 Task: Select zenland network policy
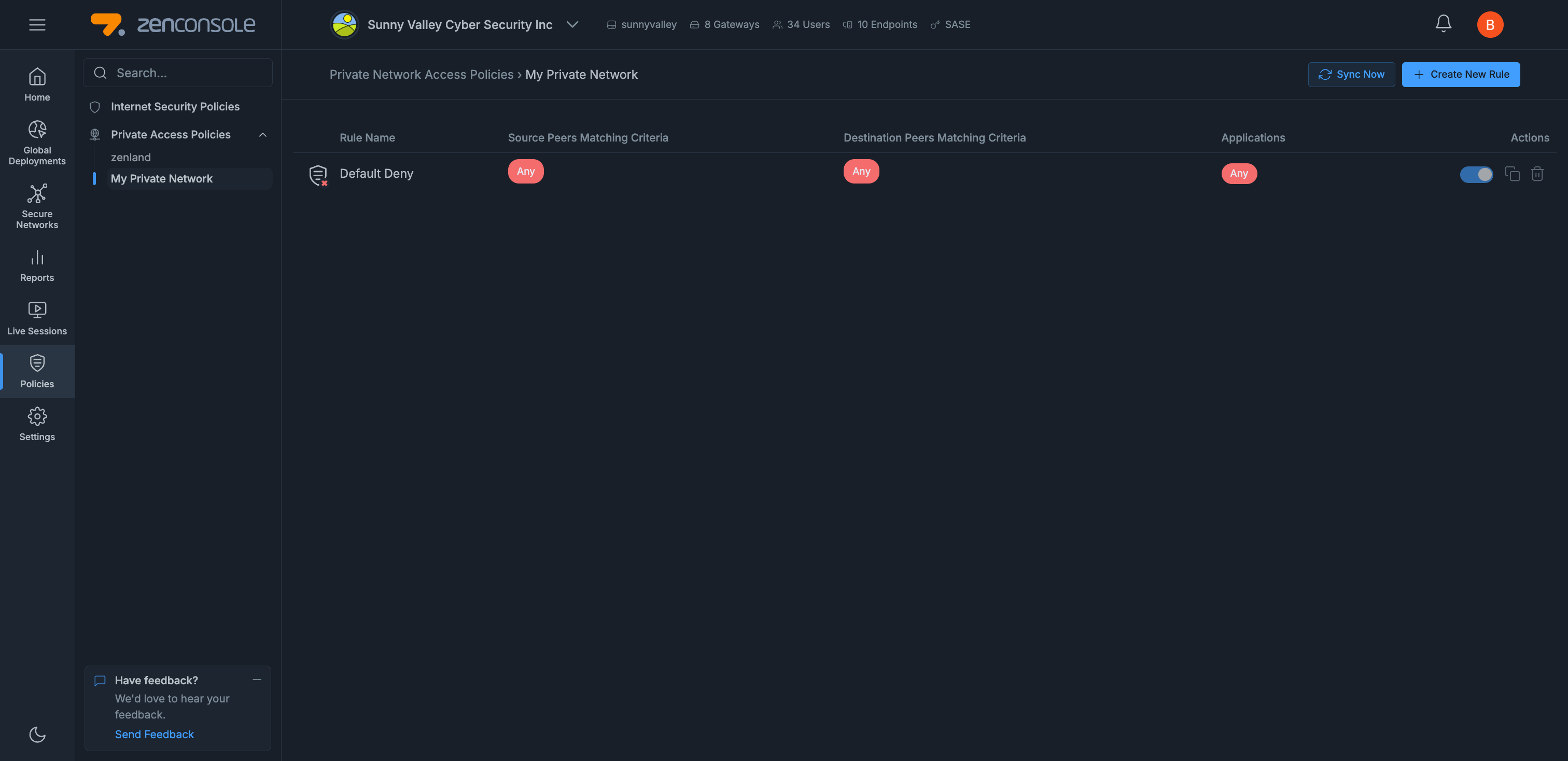(131, 158)
